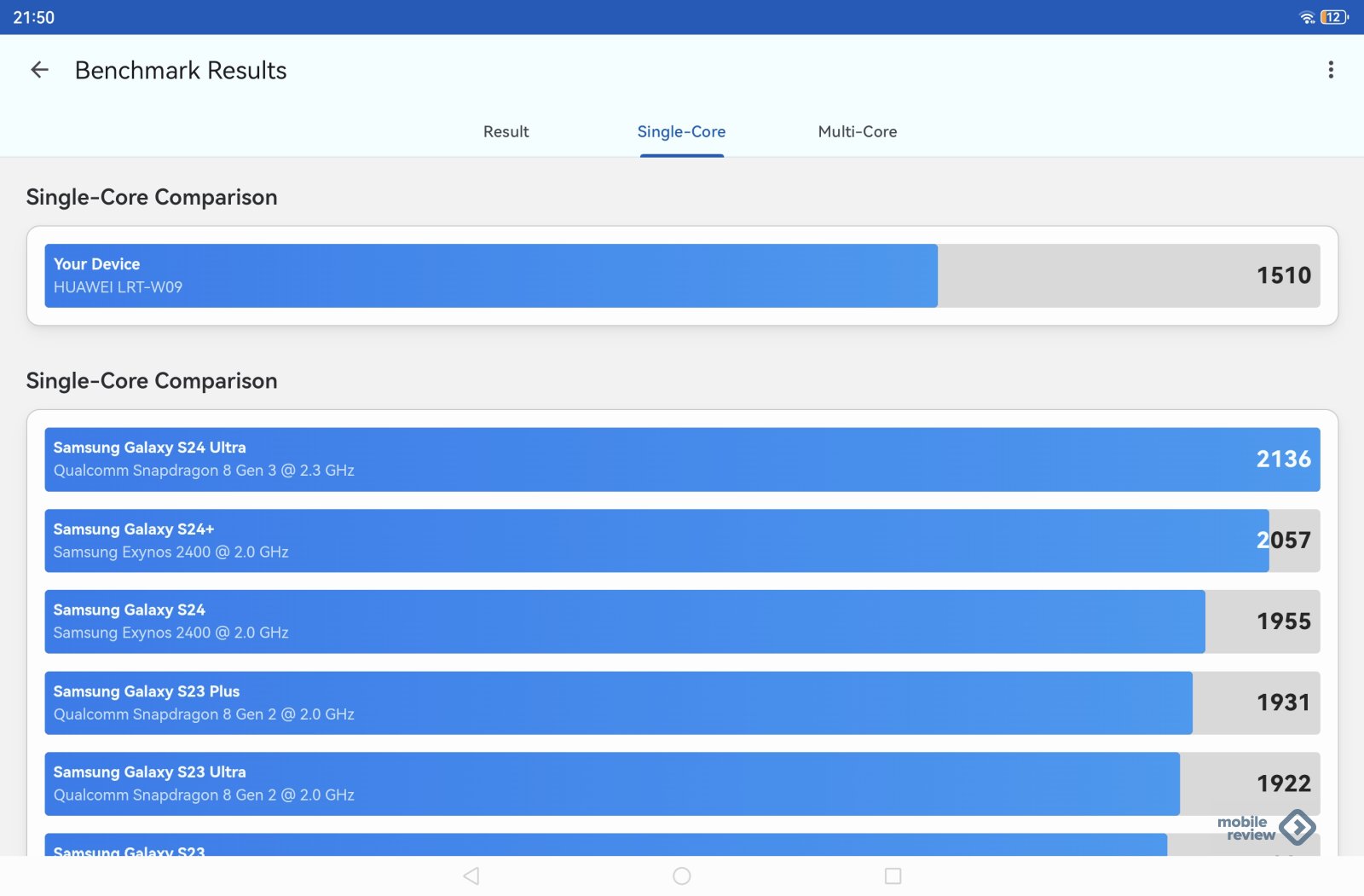Tap the Wi-Fi status icon
The image size is (1364, 896).
pyautogui.click(x=1306, y=17)
